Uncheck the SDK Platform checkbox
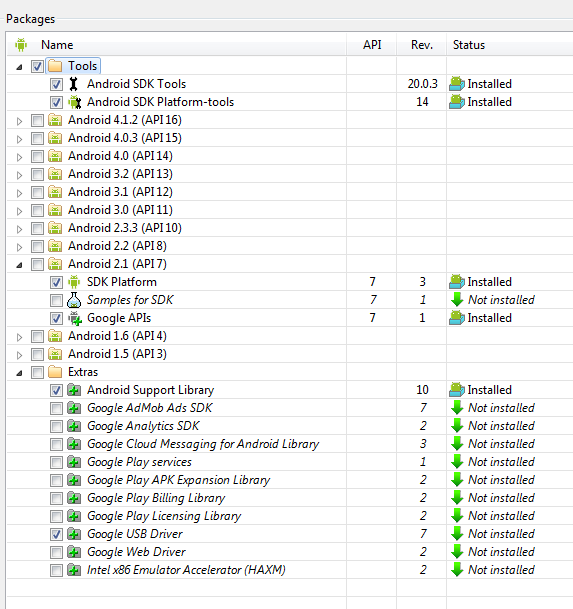This screenshot has height=609, width=573. pyautogui.click(x=56, y=282)
